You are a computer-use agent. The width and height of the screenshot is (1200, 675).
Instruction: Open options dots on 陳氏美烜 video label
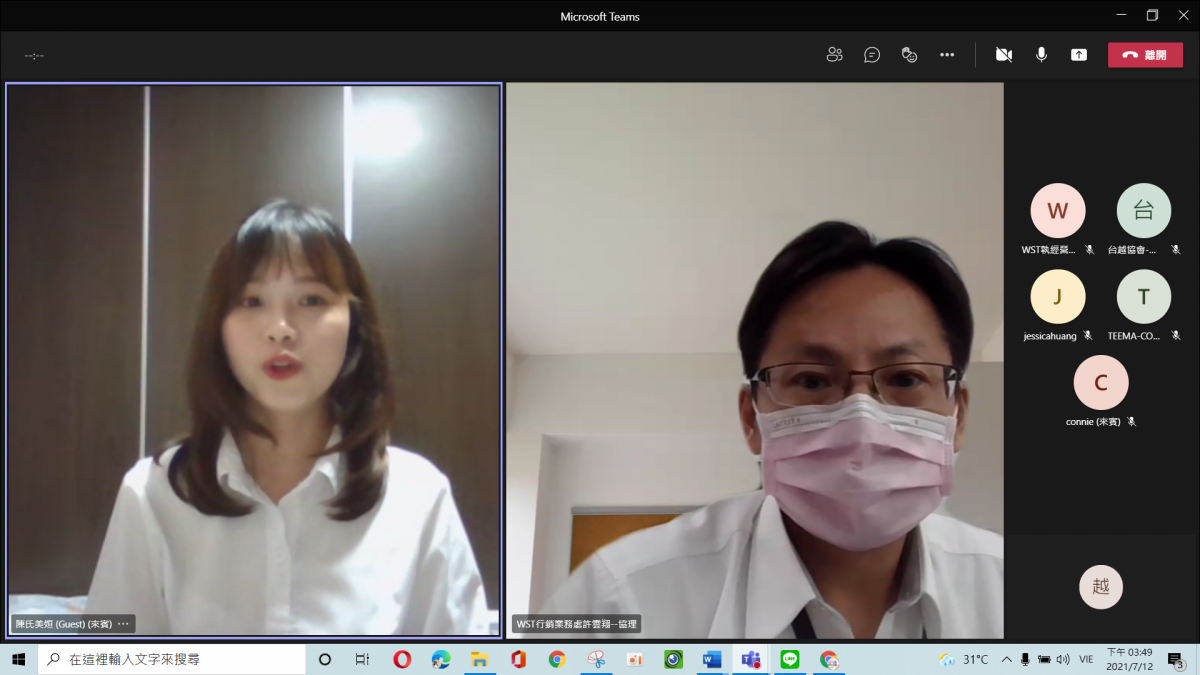coord(123,624)
